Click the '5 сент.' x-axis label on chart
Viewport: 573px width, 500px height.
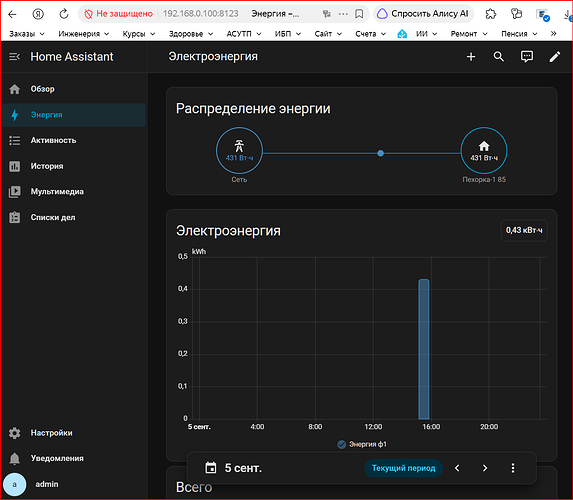(x=199, y=427)
